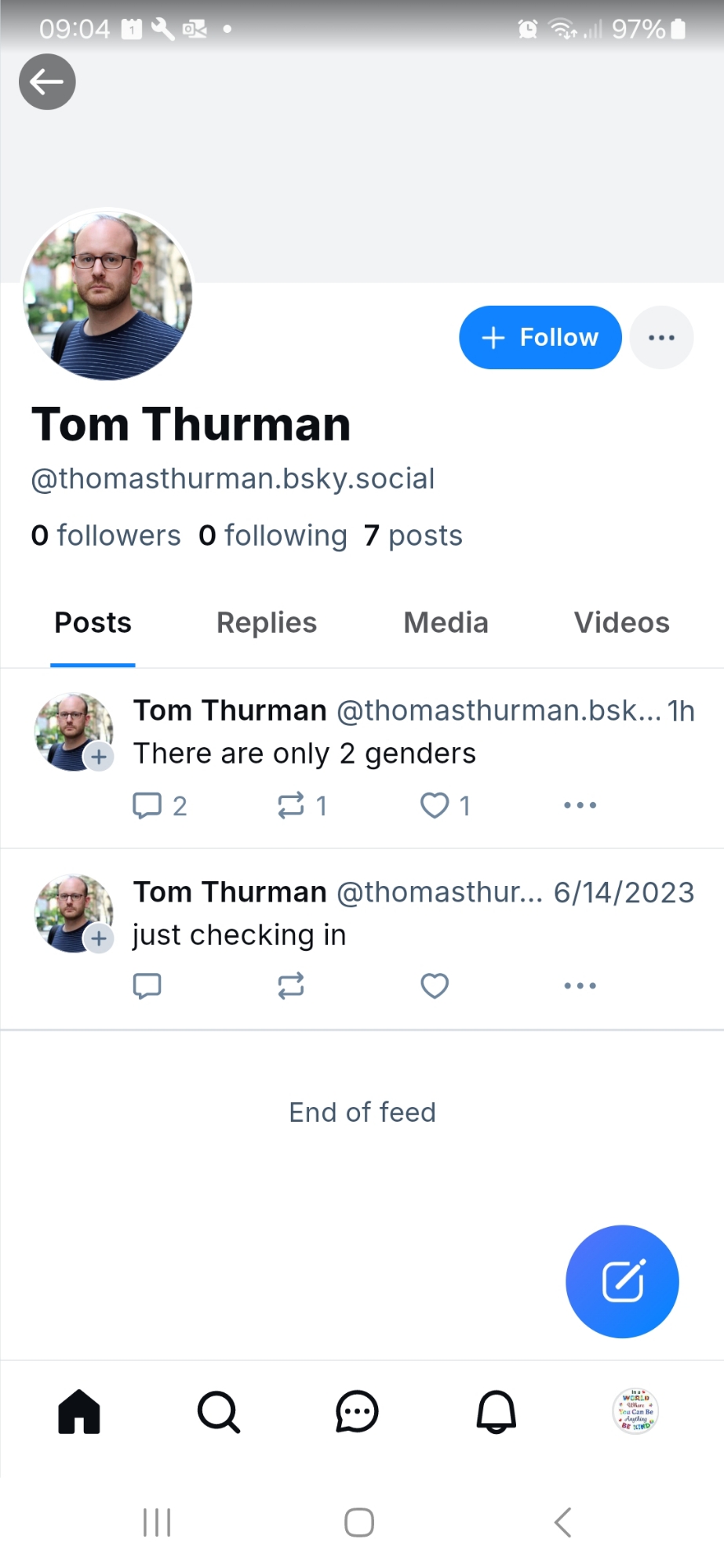Tap the back arrow at top left

47,82
